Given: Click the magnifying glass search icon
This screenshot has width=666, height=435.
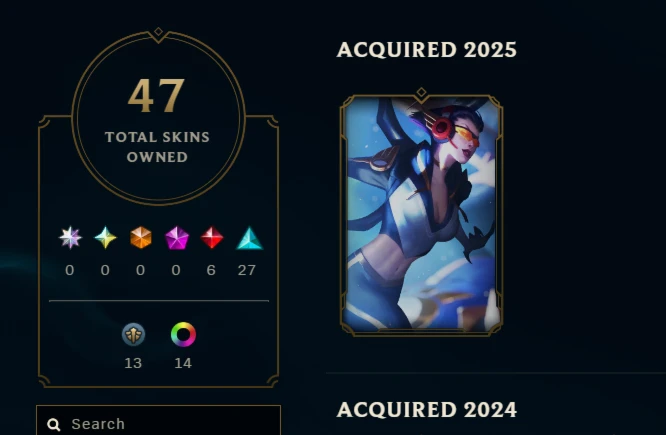Looking at the screenshot, I should click(x=54, y=424).
